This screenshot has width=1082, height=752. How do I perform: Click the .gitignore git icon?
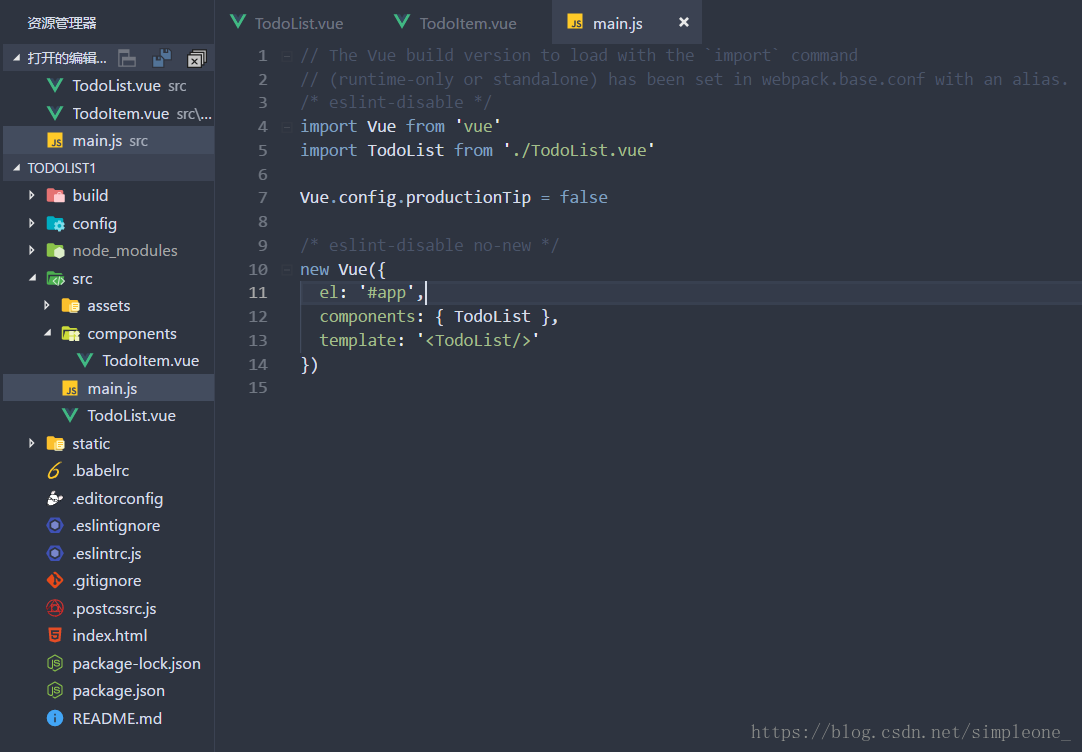pyautogui.click(x=55, y=581)
